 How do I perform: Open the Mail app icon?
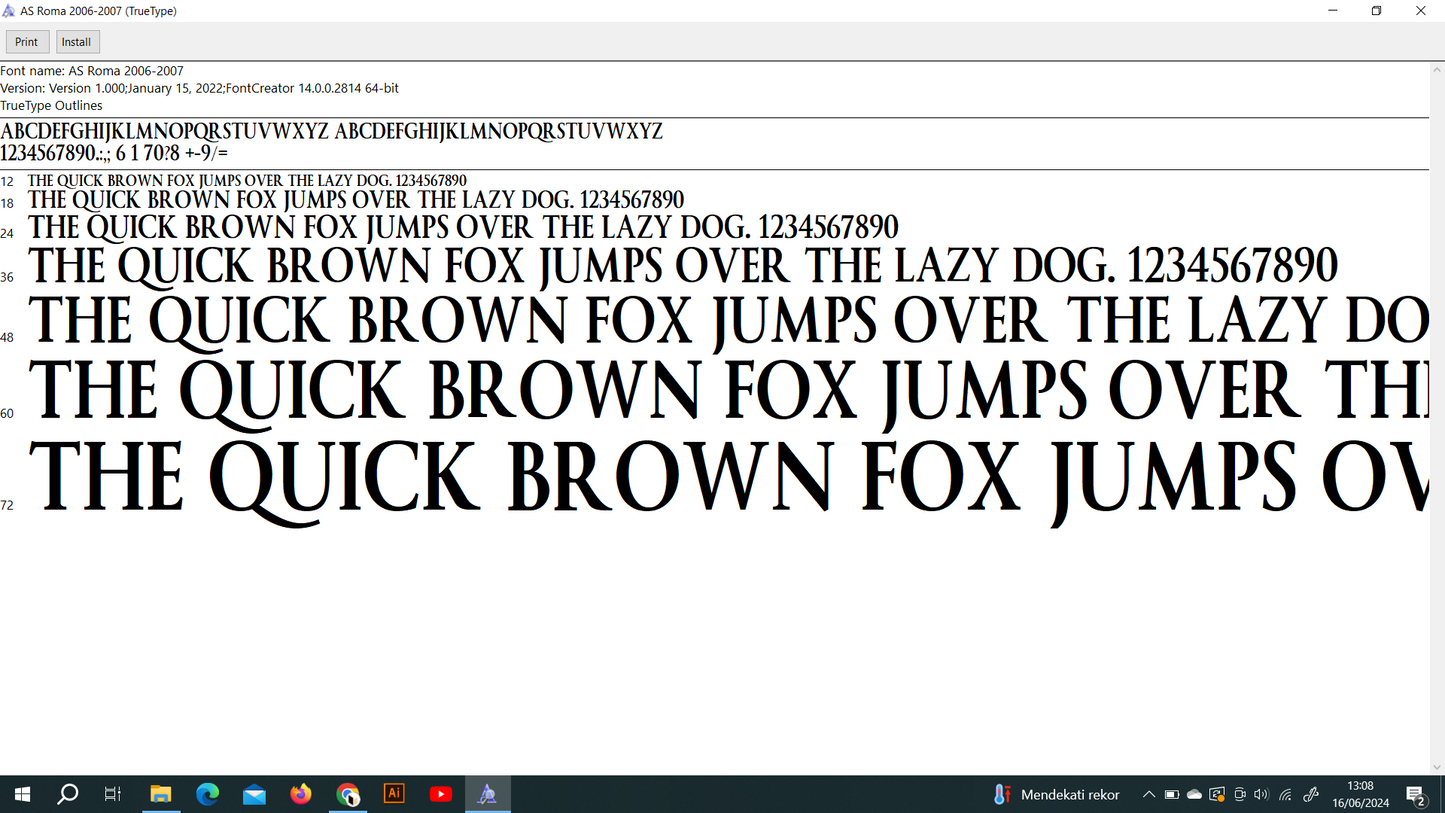pos(254,793)
